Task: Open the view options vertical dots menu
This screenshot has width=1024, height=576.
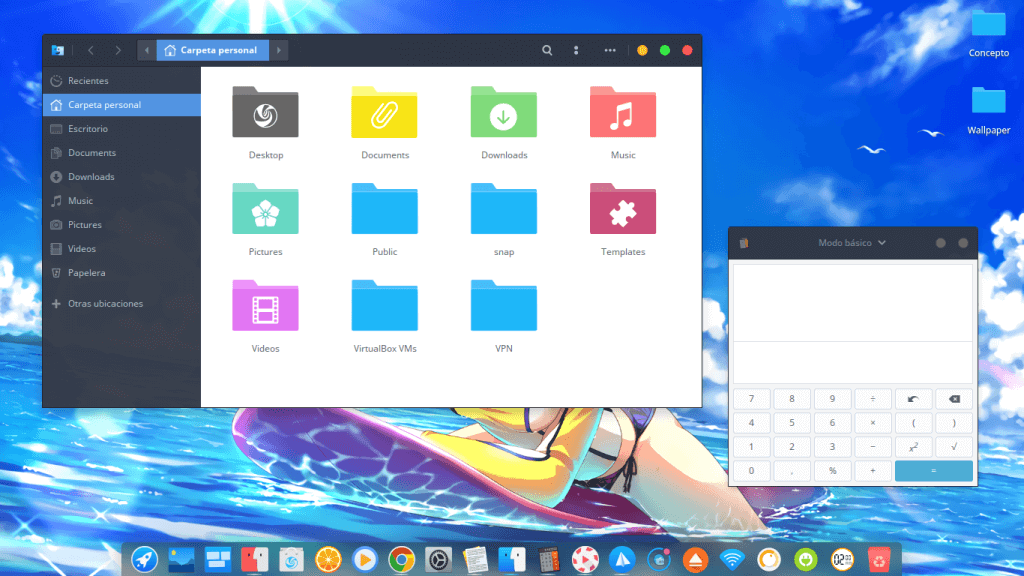Action: (x=576, y=50)
